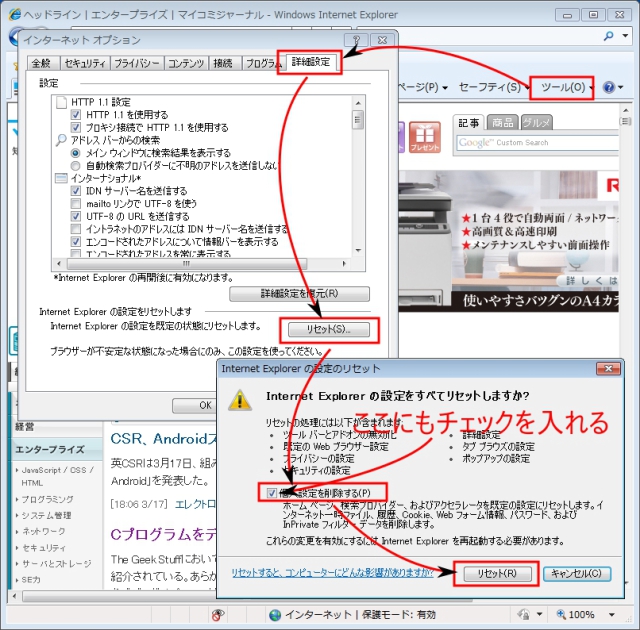
Task: Switch to the プライバシー tab
Action: pos(137,63)
